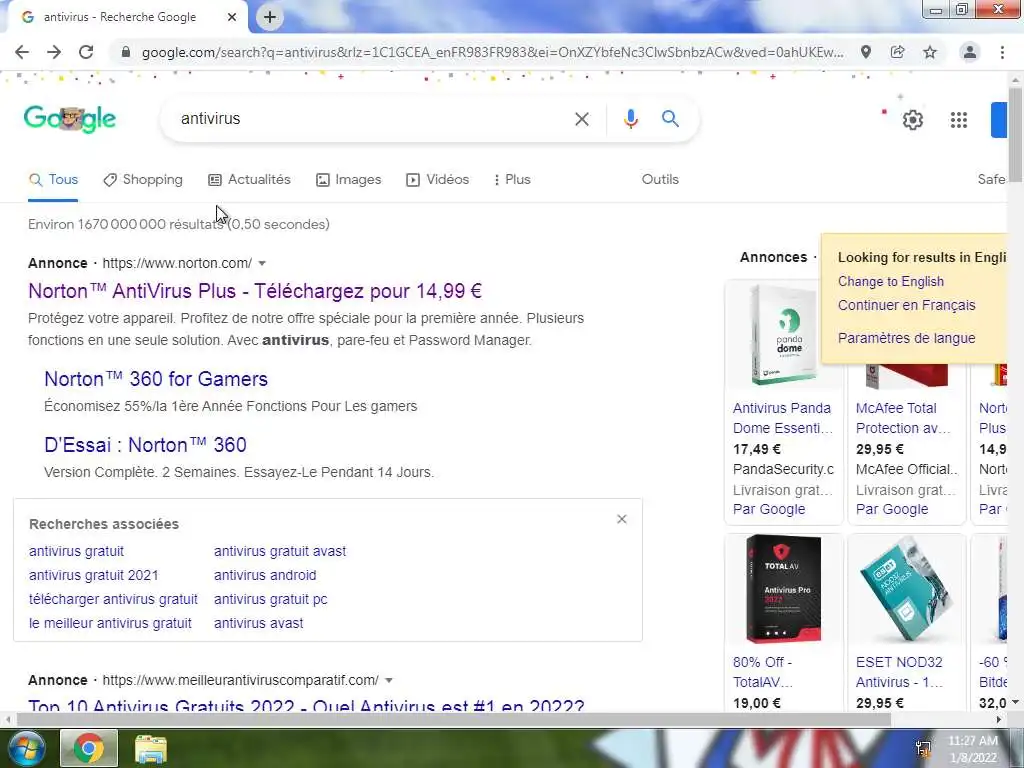Reload the page with the refresh icon

coord(86,52)
